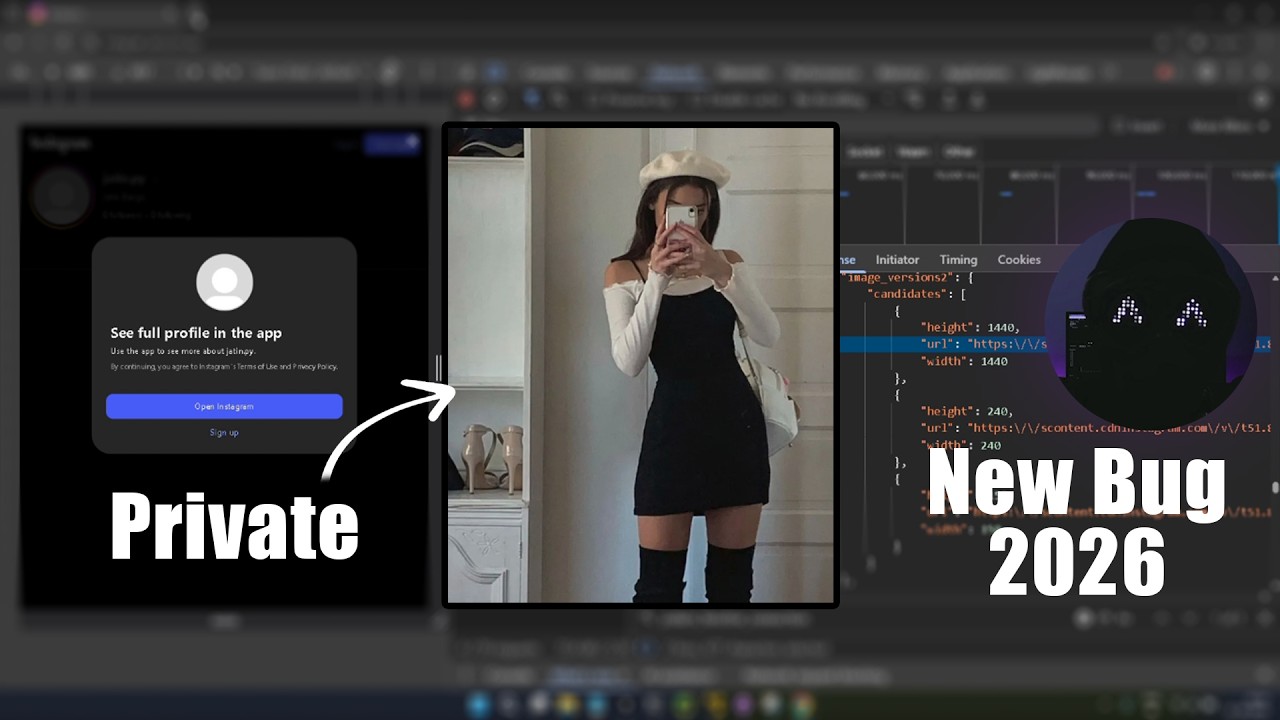This screenshot has height=720, width=1280.
Task: Select the highlighted "url" line under height 1440
Action: (x=1055, y=344)
